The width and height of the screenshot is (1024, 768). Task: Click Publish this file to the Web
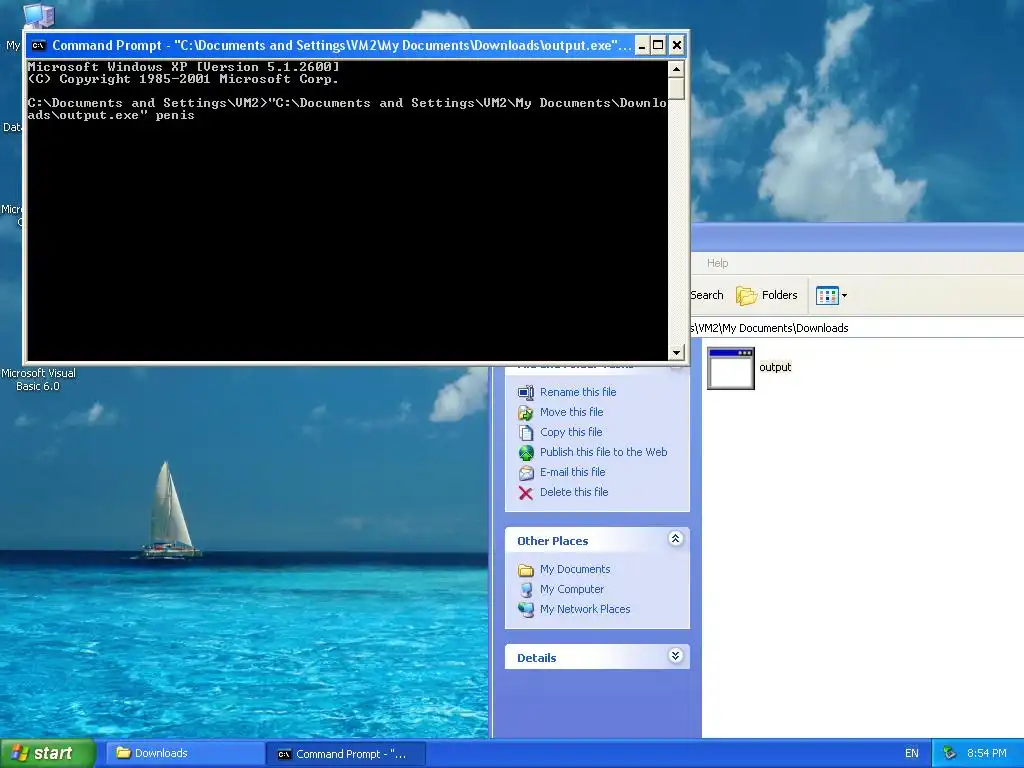tap(603, 452)
